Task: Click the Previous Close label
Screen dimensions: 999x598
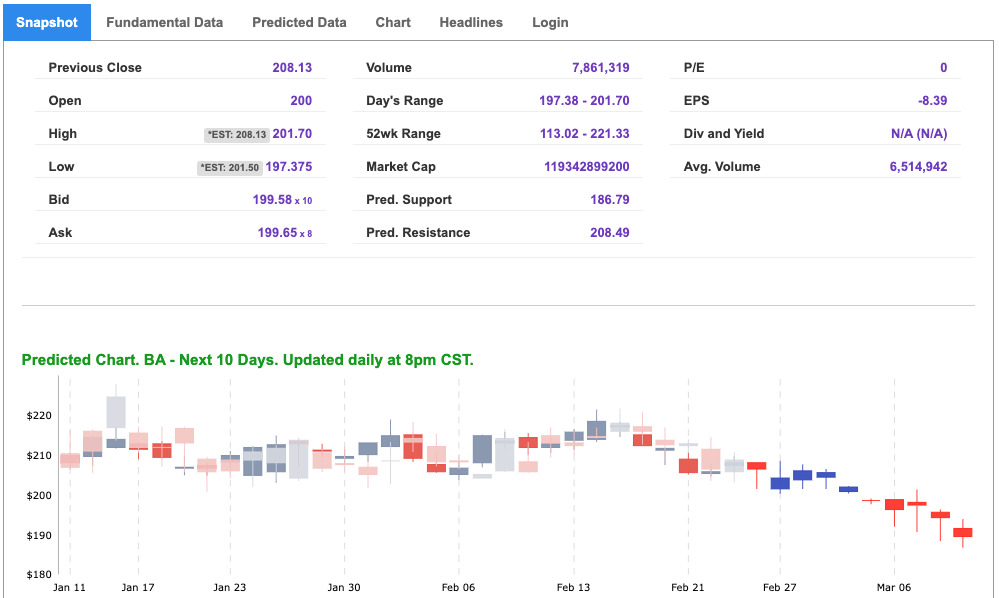Action: click(x=95, y=68)
